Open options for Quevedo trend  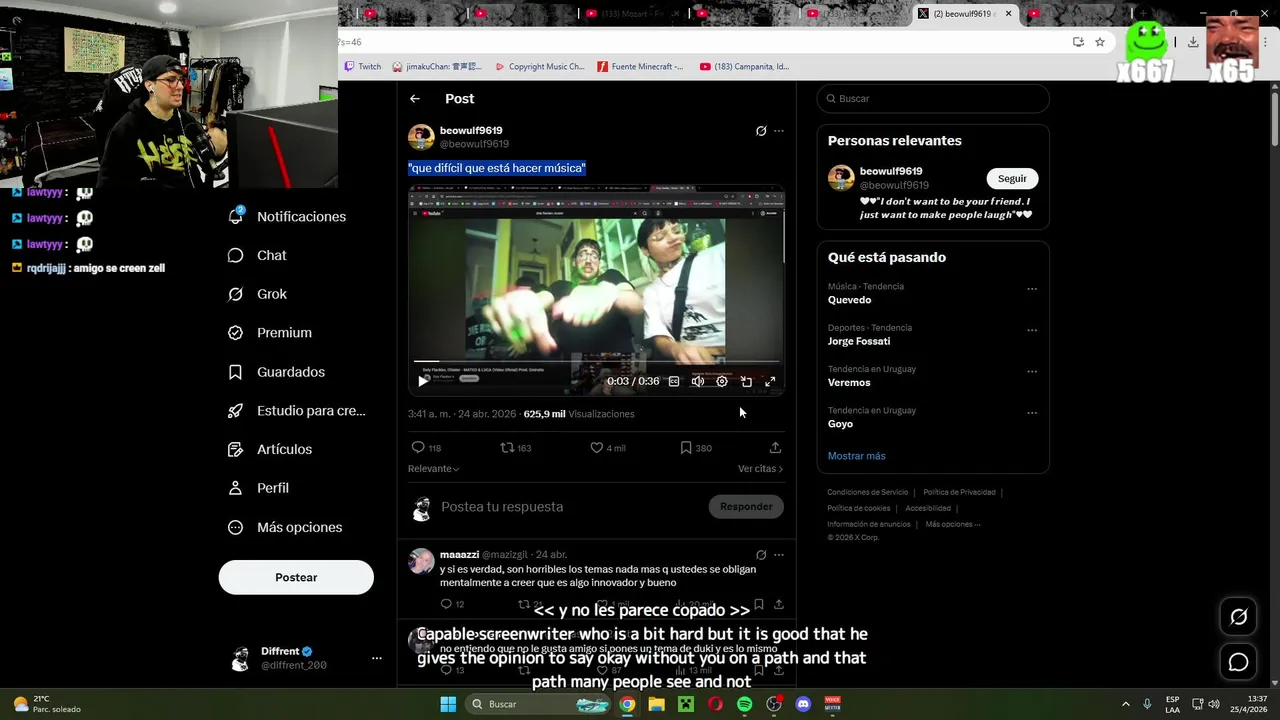click(1032, 289)
